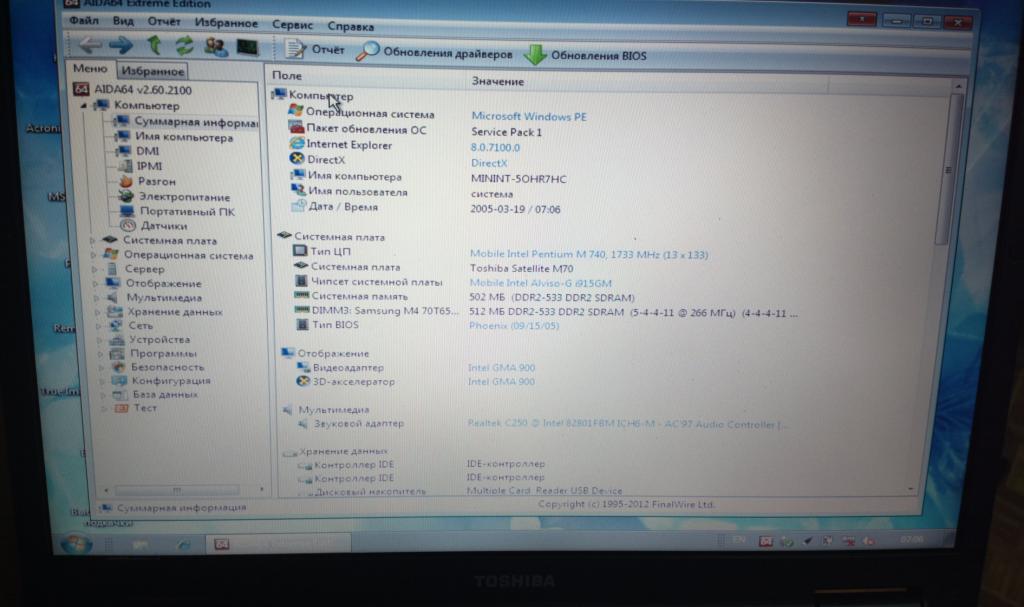Switch to the Избранное tab
1024x607 pixels.
pyautogui.click(x=153, y=71)
